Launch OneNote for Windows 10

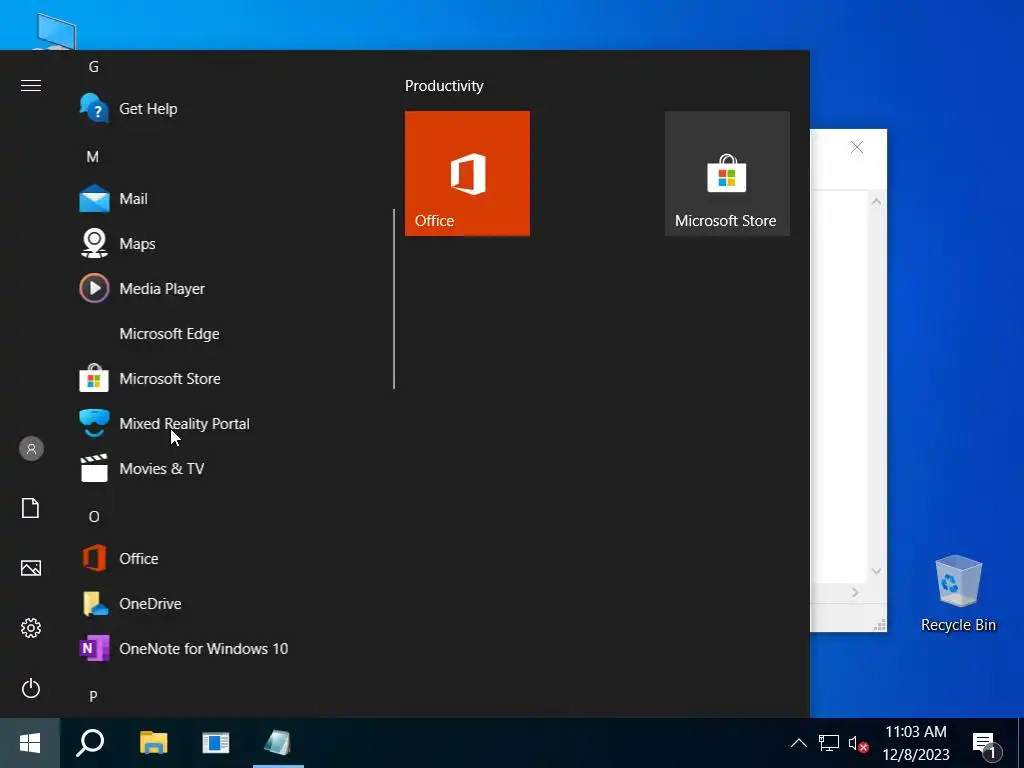[x=203, y=649]
